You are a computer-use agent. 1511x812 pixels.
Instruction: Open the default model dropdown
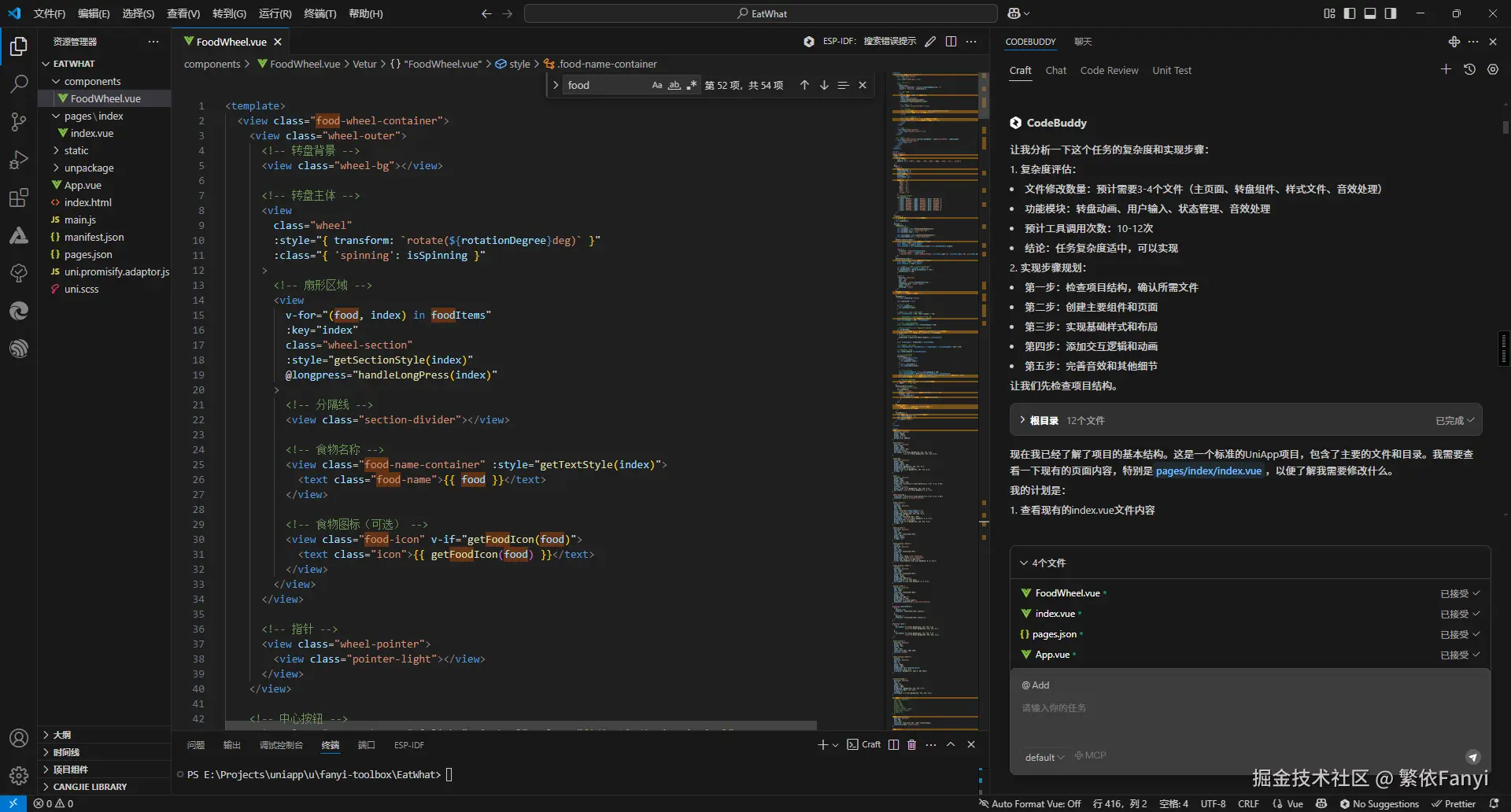pyautogui.click(x=1044, y=757)
